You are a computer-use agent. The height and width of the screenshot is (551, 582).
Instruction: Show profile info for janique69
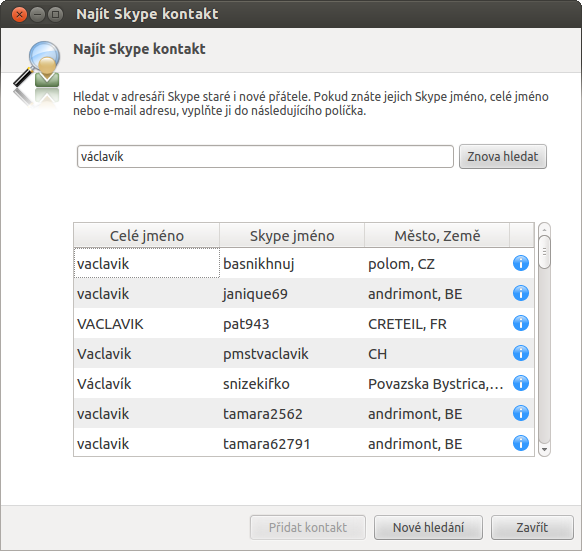521,293
